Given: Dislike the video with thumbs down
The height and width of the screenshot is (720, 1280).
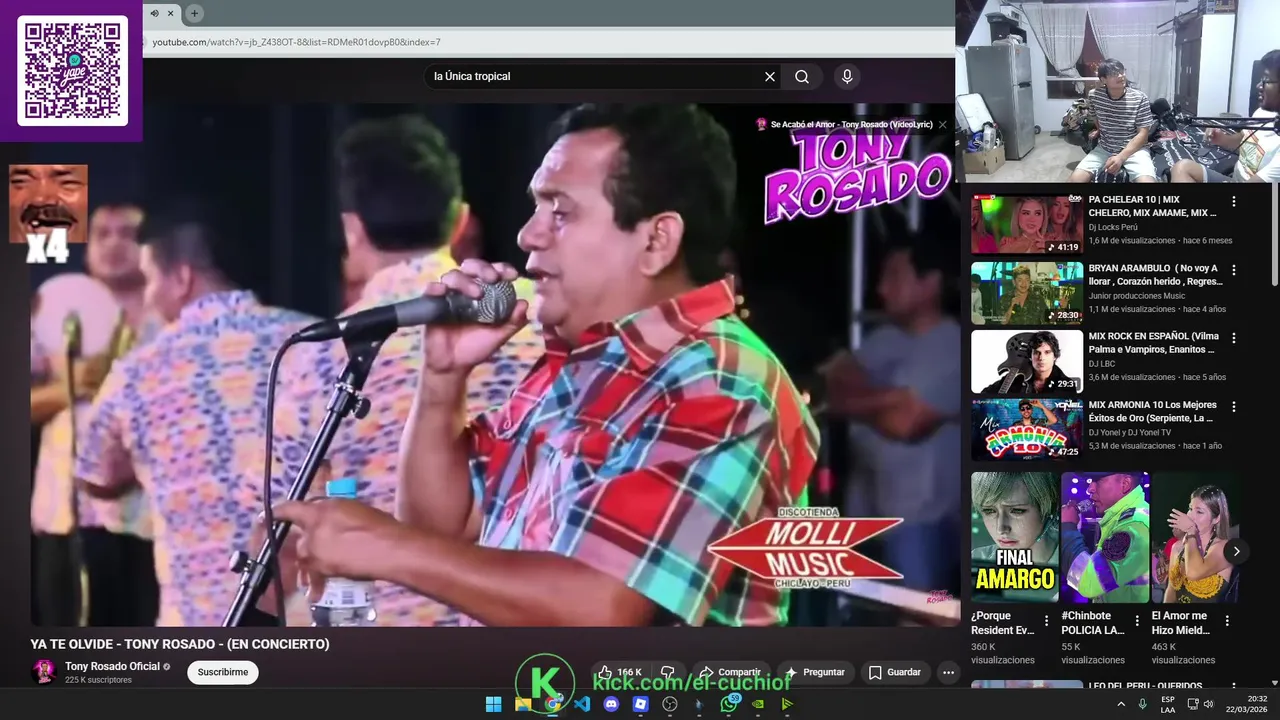Looking at the screenshot, I should click(x=668, y=672).
